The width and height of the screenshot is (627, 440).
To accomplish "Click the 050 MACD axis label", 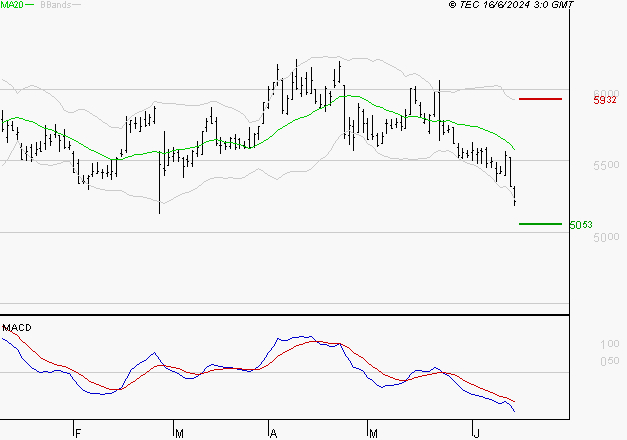I will point(610,361).
